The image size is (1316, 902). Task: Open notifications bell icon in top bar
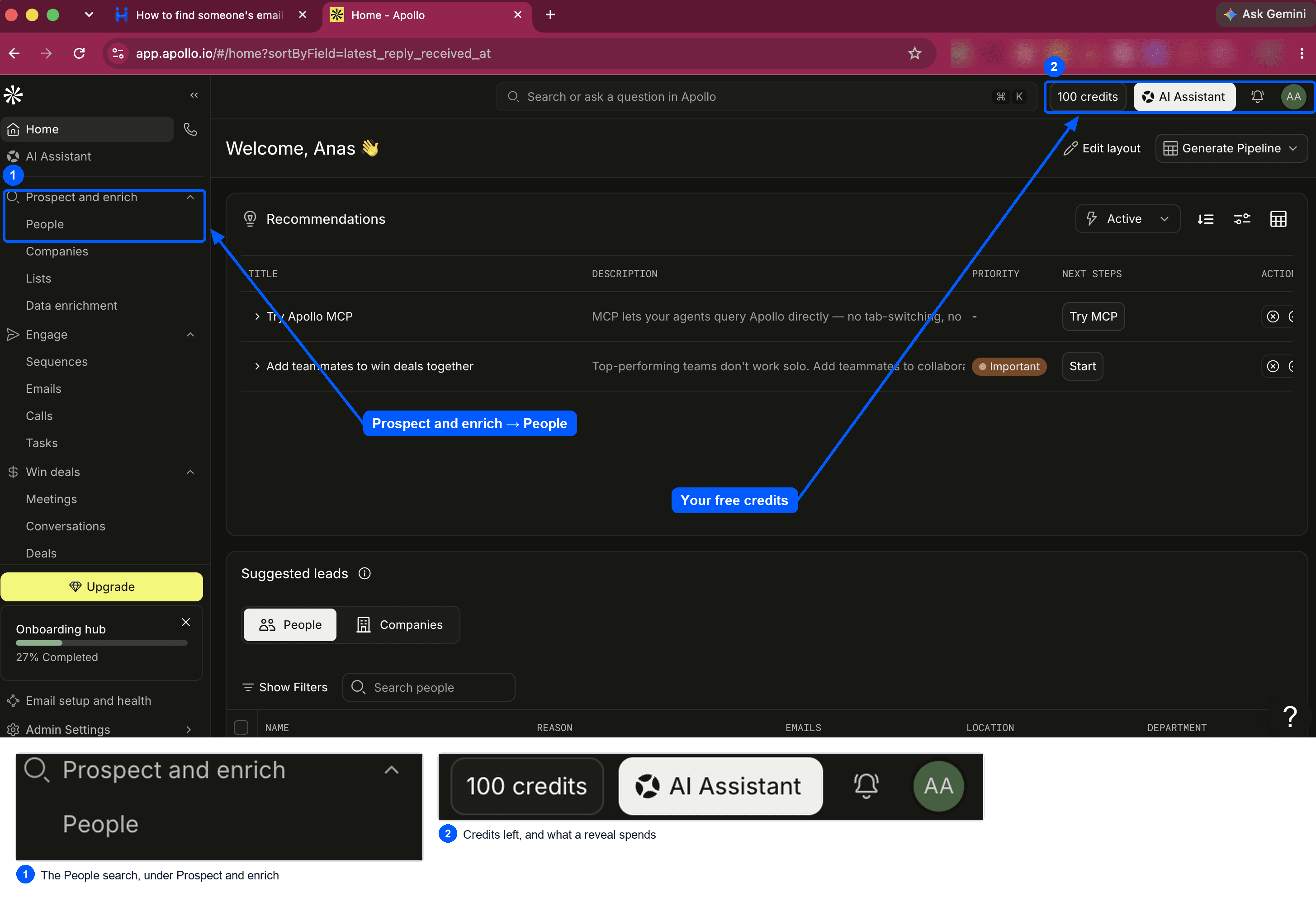coord(1257,97)
